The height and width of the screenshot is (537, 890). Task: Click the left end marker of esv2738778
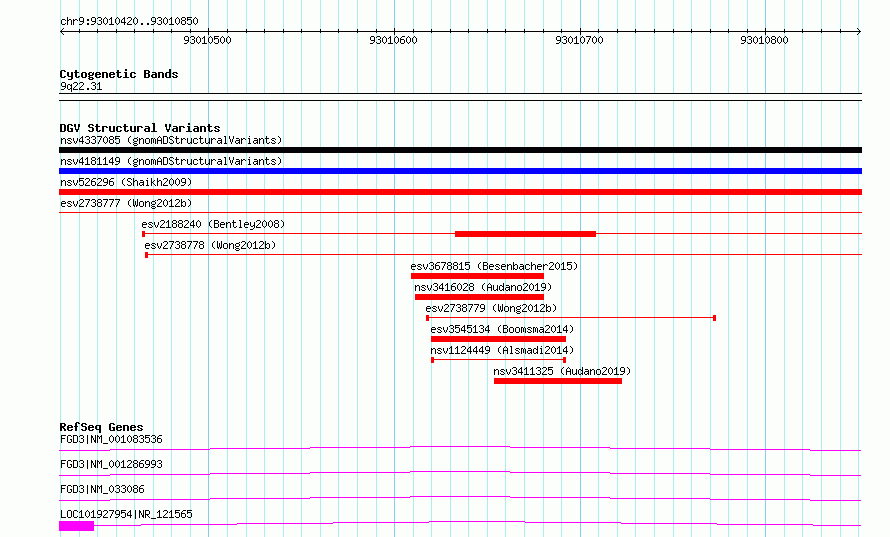(146, 255)
